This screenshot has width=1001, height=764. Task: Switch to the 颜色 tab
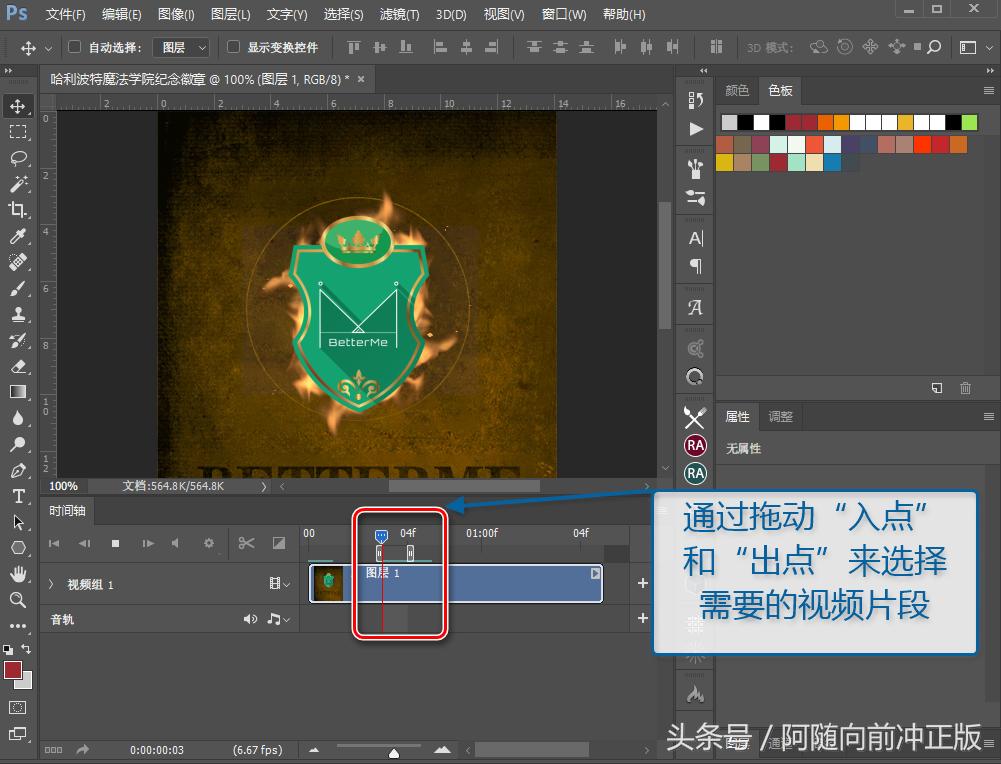pyautogui.click(x=737, y=90)
